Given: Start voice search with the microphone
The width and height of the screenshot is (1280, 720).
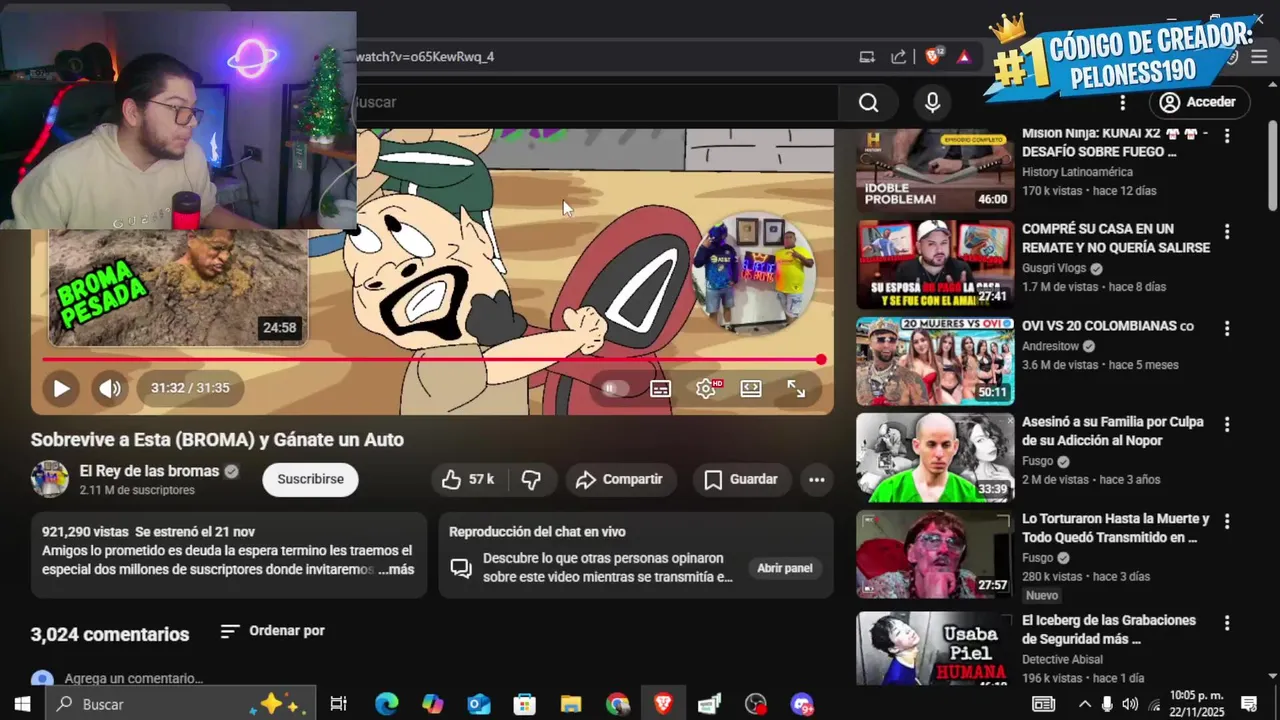Looking at the screenshot, I should tap(932, 102).
